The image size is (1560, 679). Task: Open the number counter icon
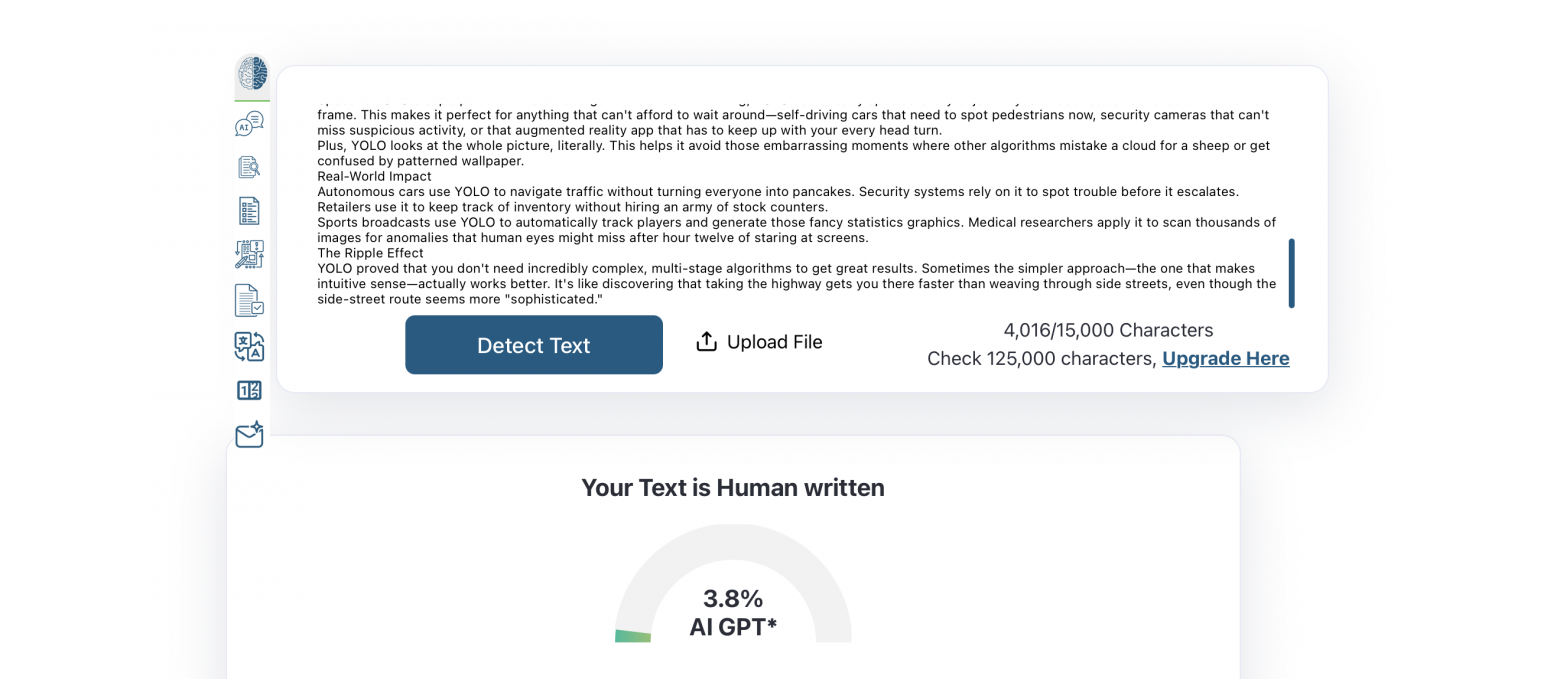(x=249, y=390)
